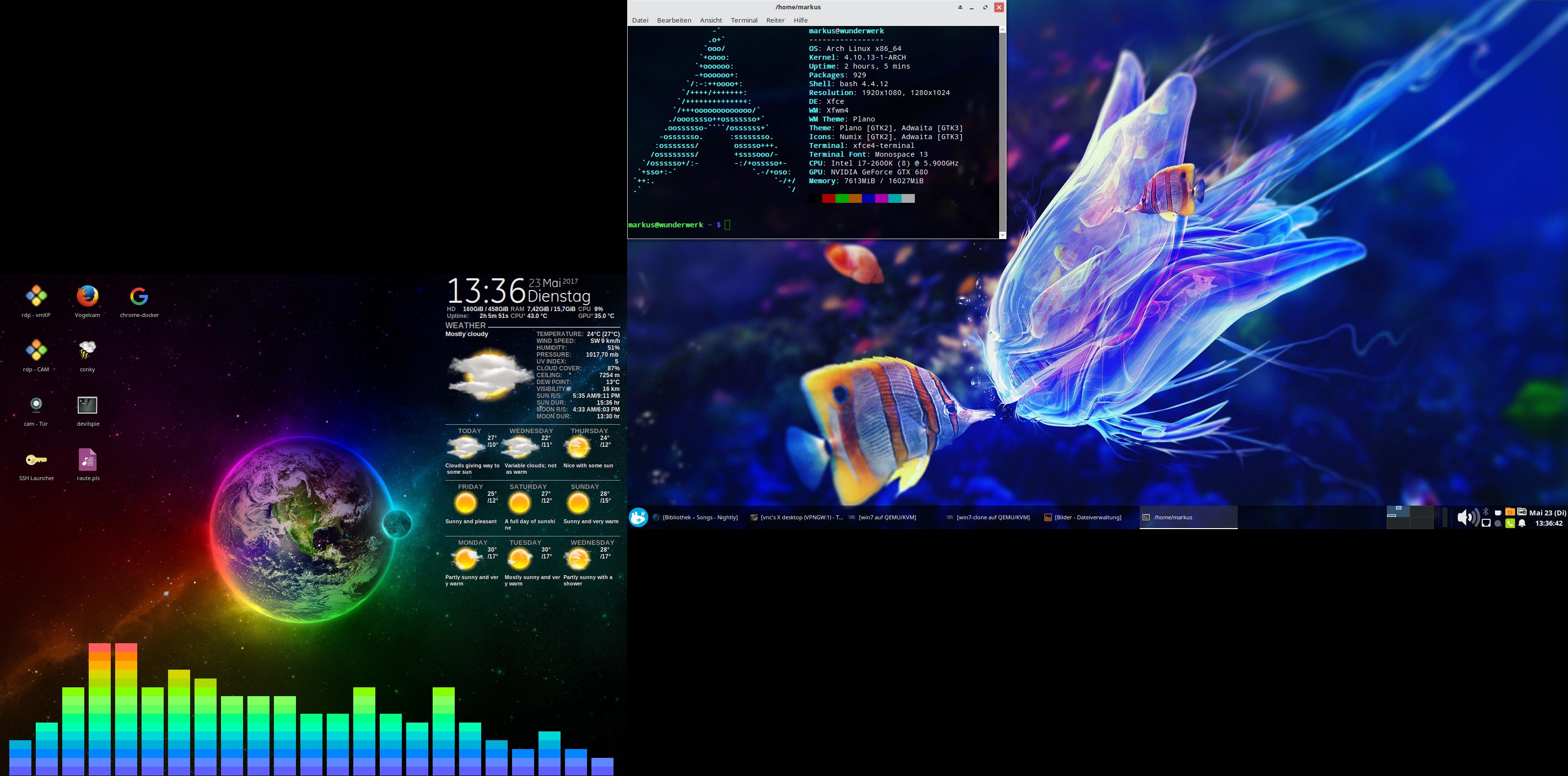This screenshot has width=1568, height=776.
Task: Open the Reiter menu
Action: 775,20
